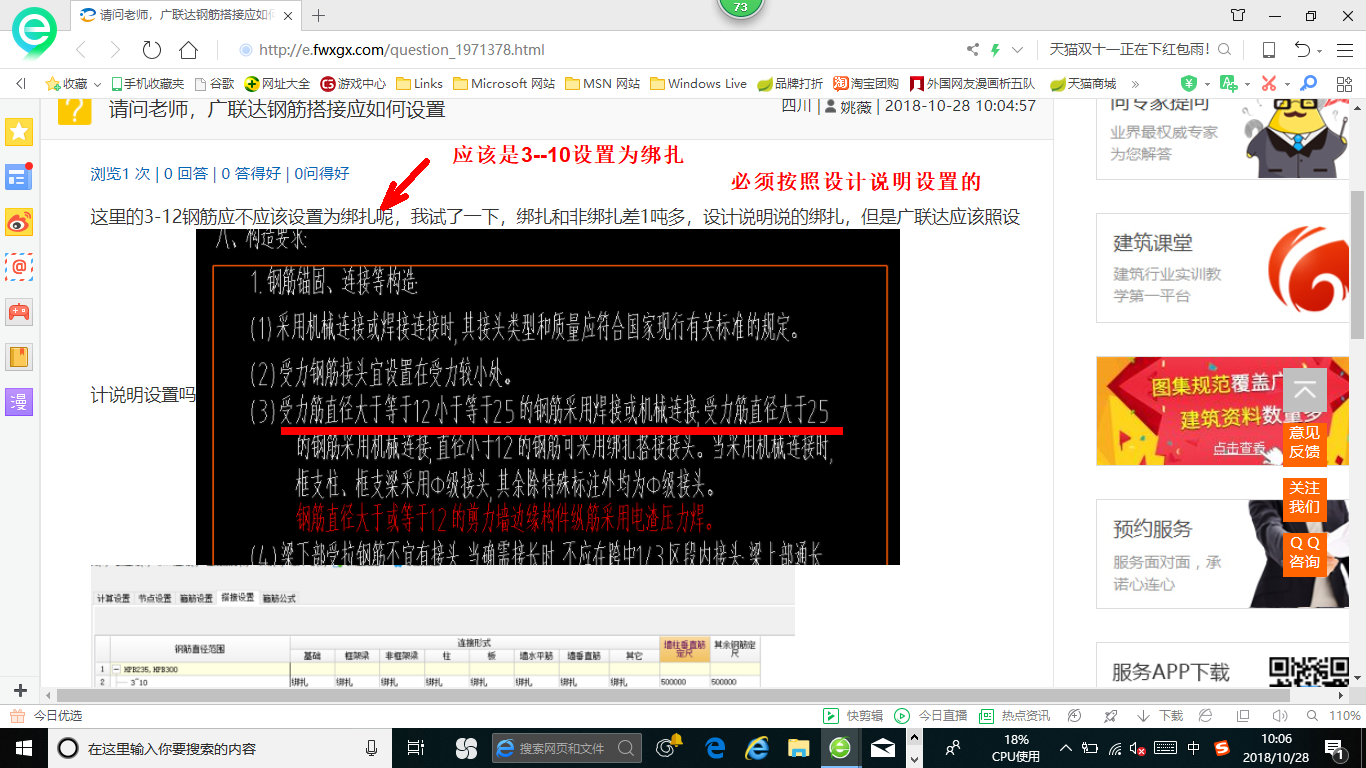
Task: Go back with the browser back arrow
Action: (81, 50)
